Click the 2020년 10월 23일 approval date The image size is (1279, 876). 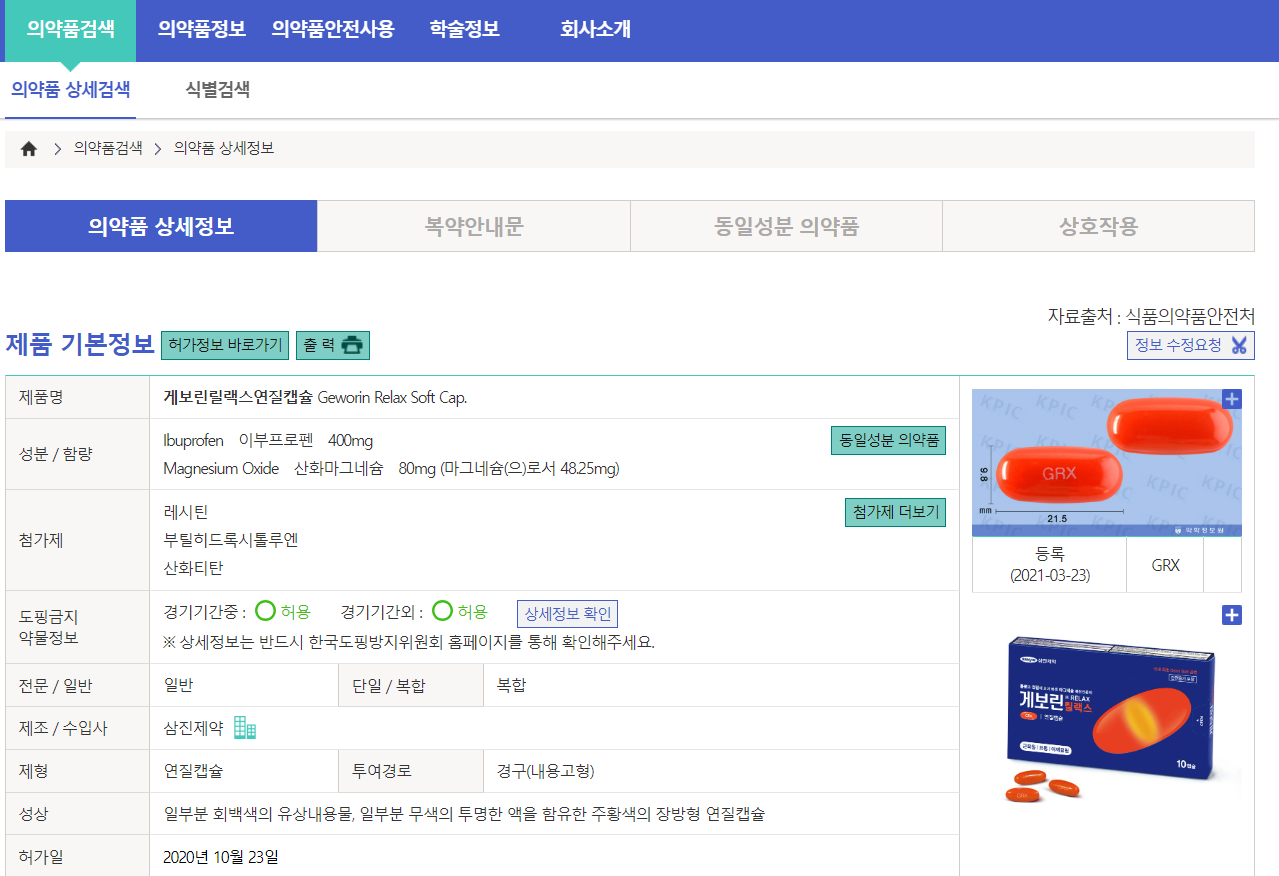click(x=221, y=856)
